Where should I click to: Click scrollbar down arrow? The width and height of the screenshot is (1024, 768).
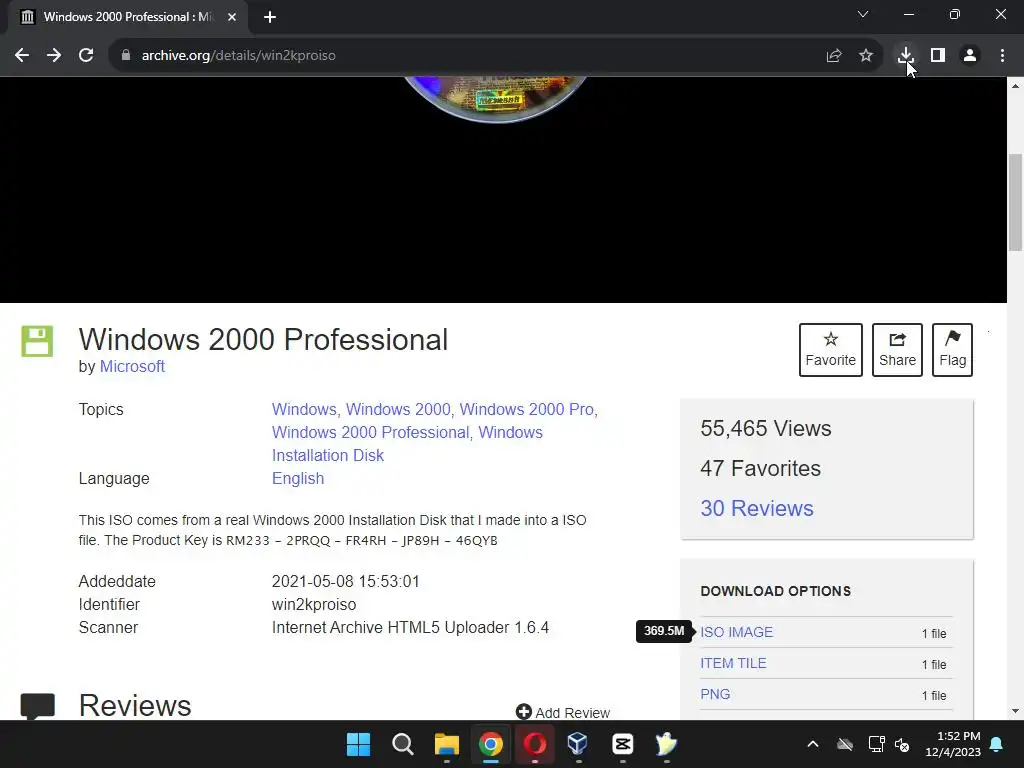point(1015,711)
